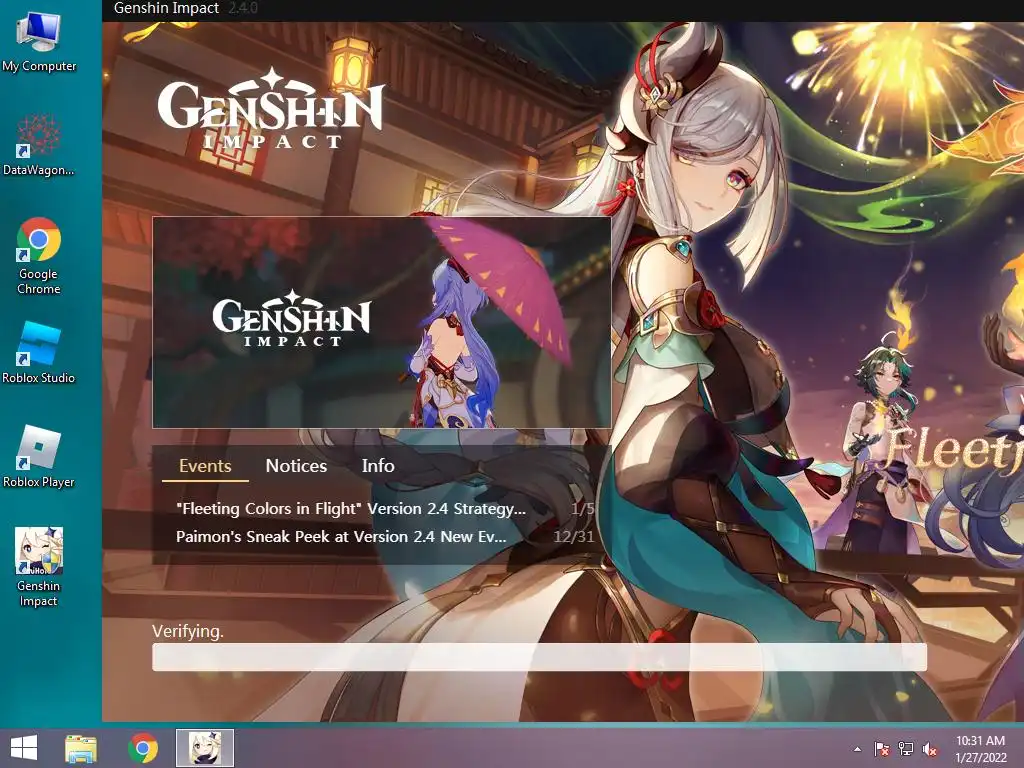Click the Genshin Impact launcher taskbar button
The width and height of the screenshot is (1024, 768).
click(x=205, y=748)
